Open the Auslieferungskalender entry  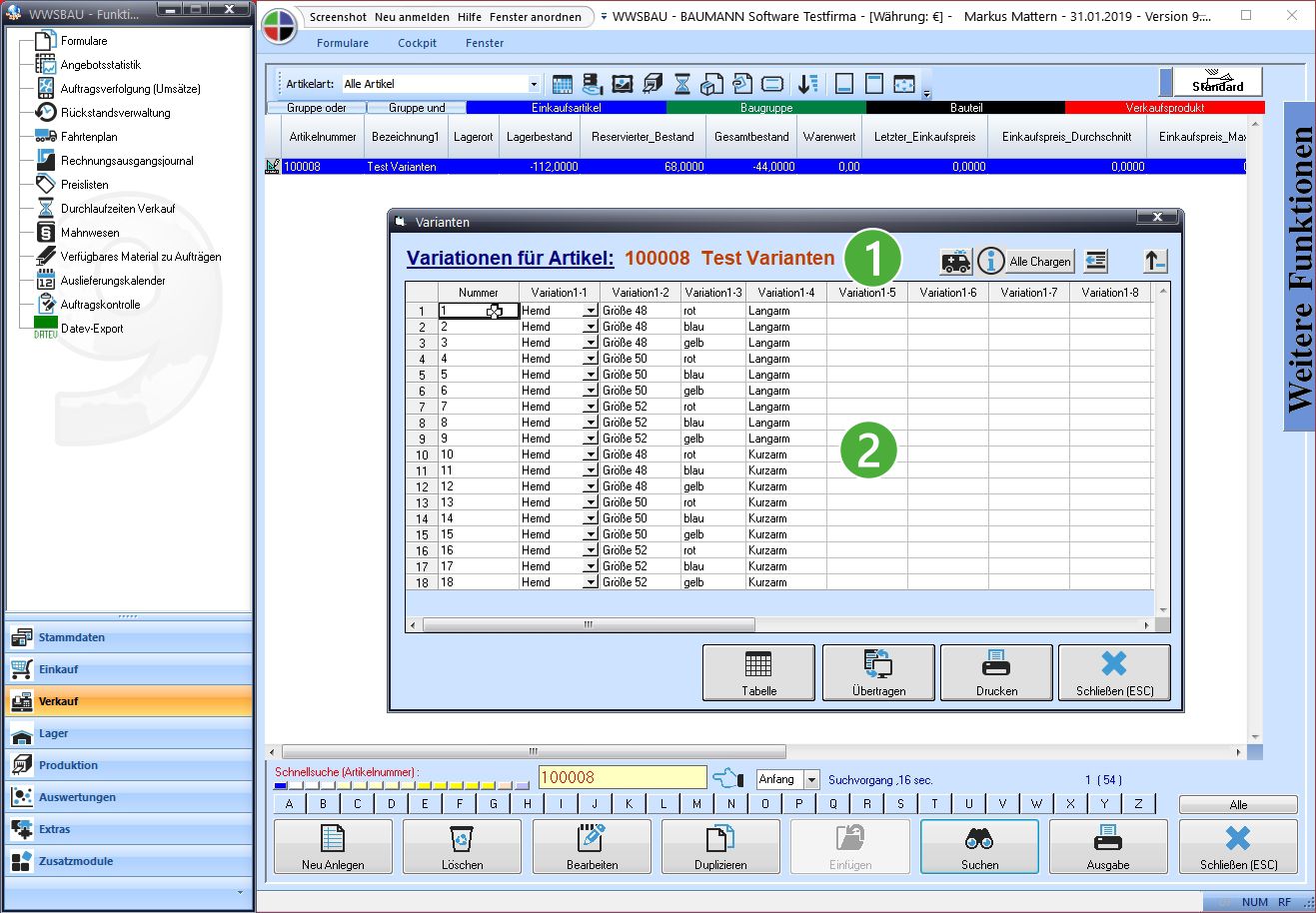(113, 281)
